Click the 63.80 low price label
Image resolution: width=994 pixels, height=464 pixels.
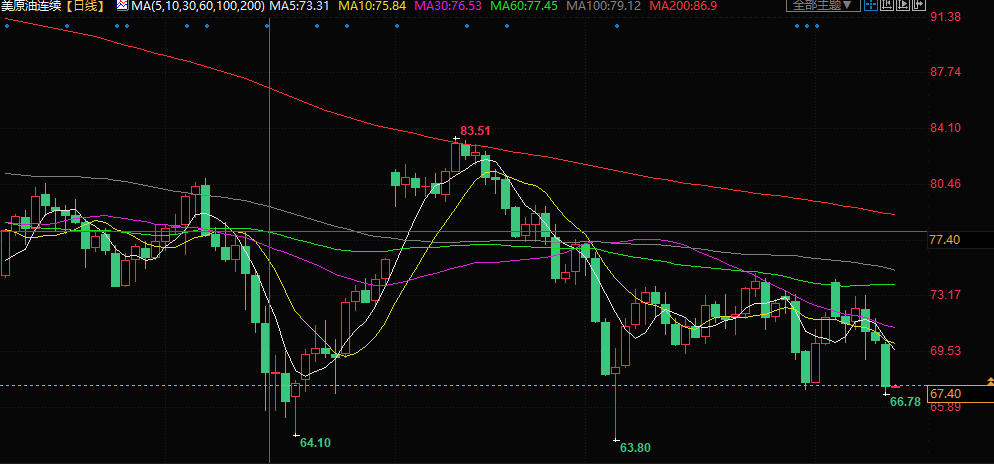click(x=636, y=447)
